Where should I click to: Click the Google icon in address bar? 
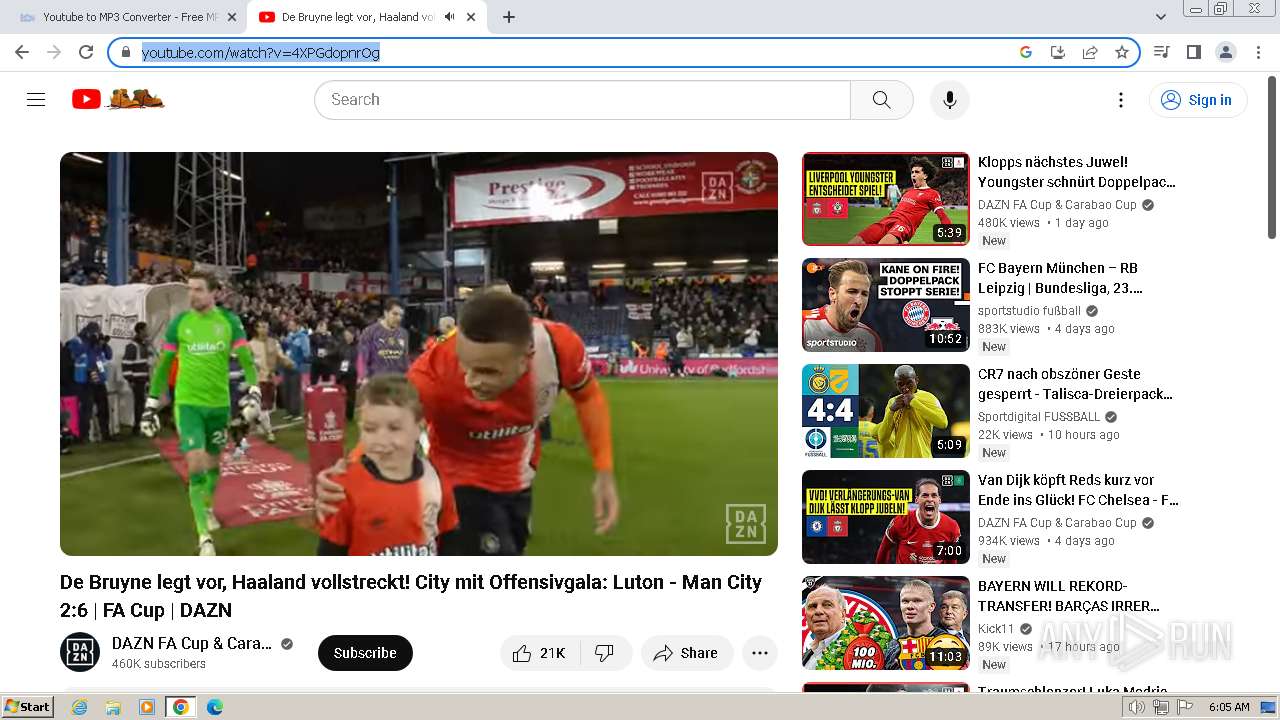pyautogui.click(x=1025, y=52)
